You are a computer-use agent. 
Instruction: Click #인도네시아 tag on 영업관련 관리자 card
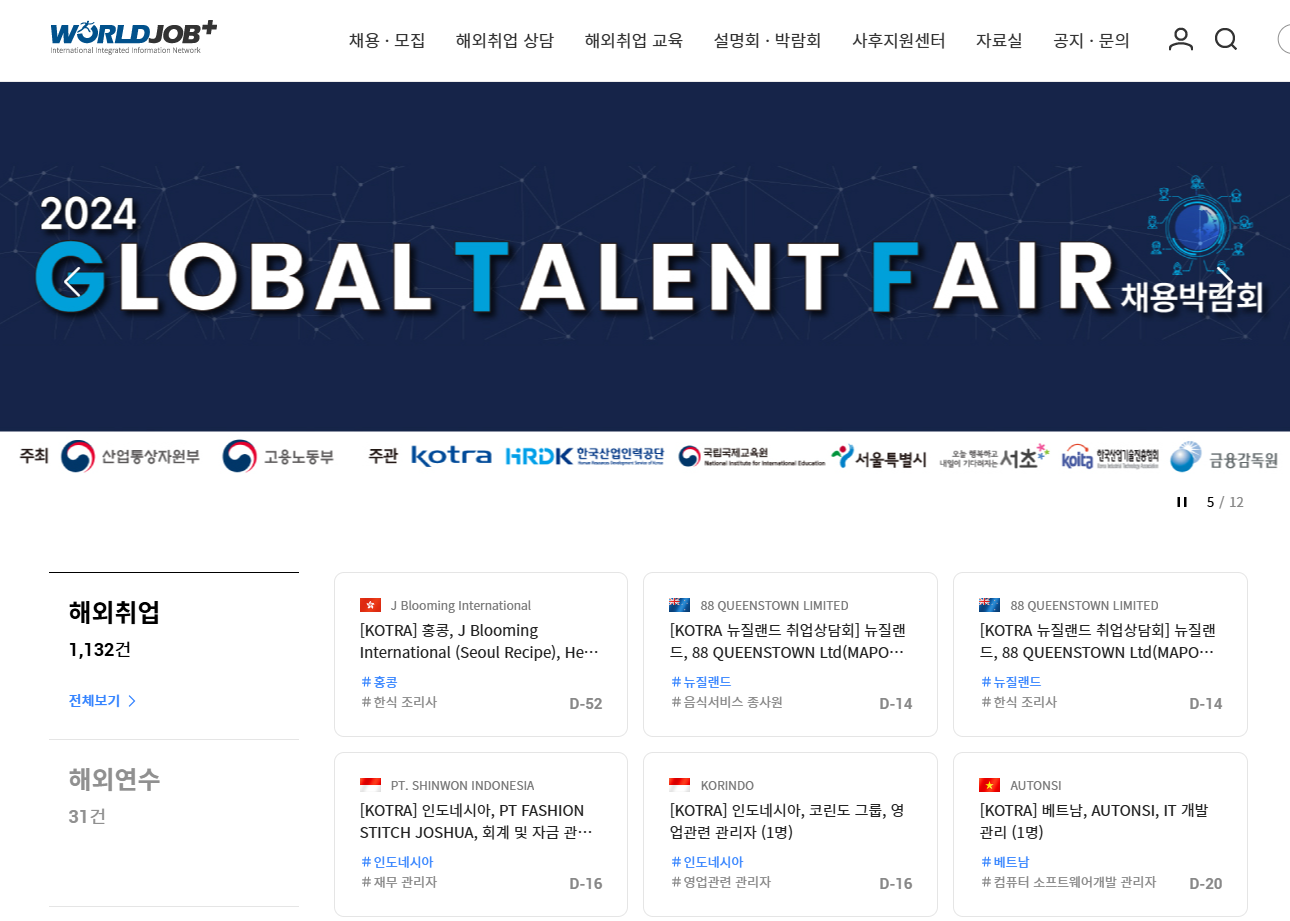click(707, 862)
